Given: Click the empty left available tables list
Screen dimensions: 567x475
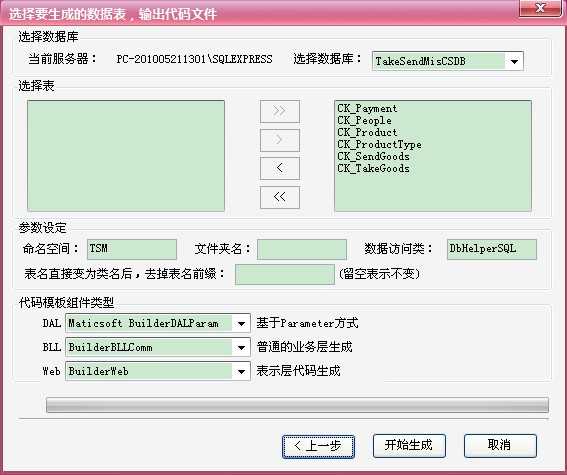Looking at the screenshot, I should click(x=126, y=156).
